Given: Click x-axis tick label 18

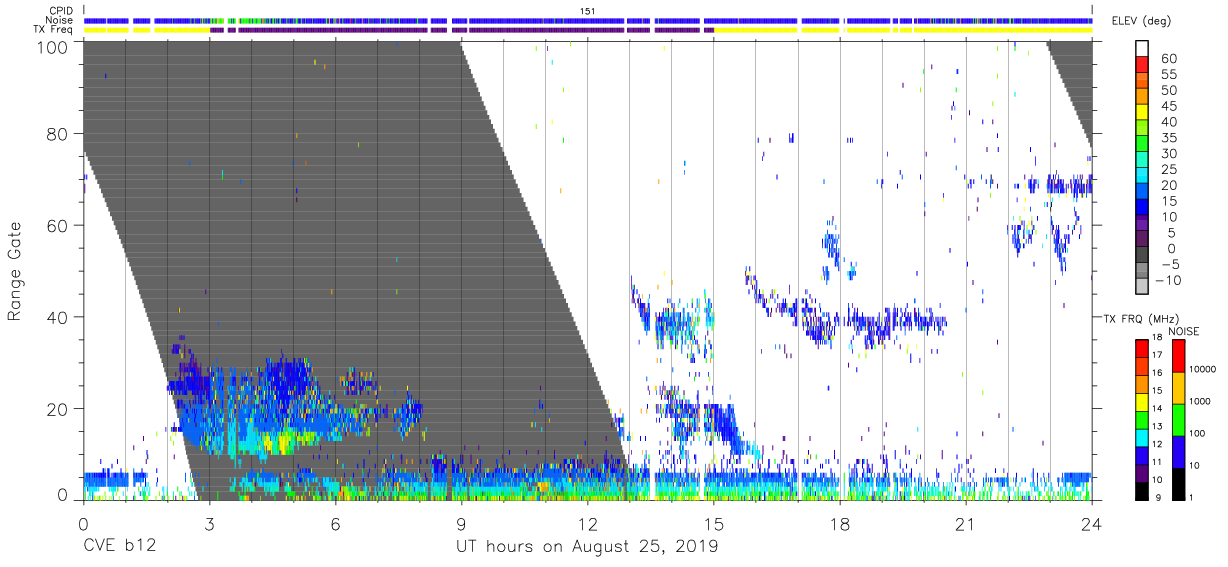Looking at the screenshot, I should (840, 524).
